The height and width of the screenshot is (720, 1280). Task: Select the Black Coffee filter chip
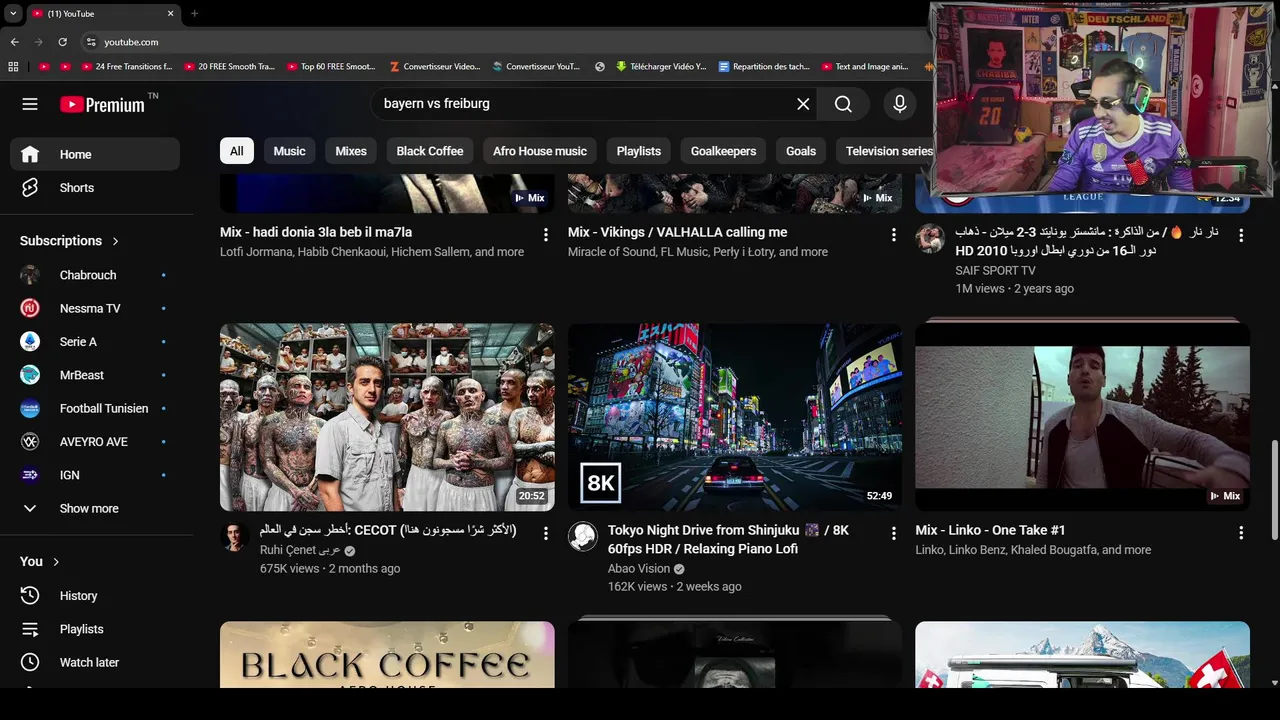pyautogui.click(x=430, y=151)
